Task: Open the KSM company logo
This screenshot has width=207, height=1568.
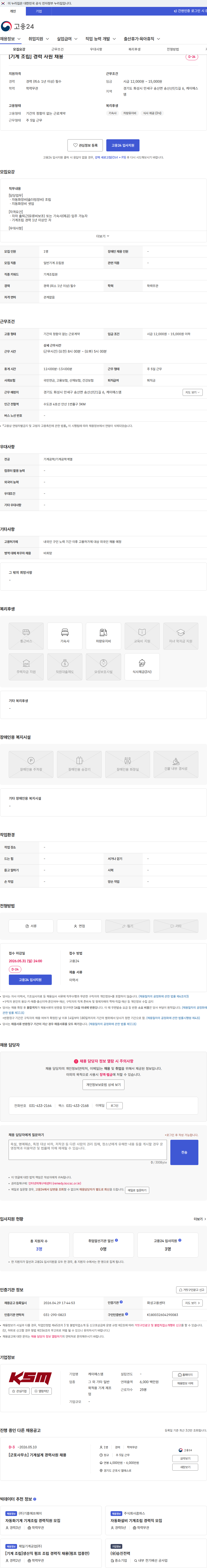Action: tap(30, 1378)
